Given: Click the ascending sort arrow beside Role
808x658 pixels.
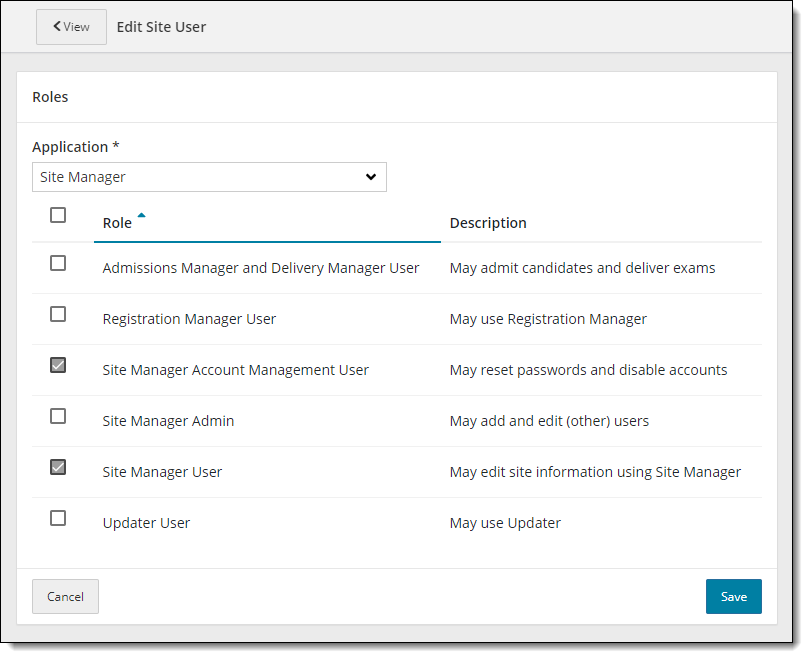Looking at the screenshot, I should [x=141, y=215].
